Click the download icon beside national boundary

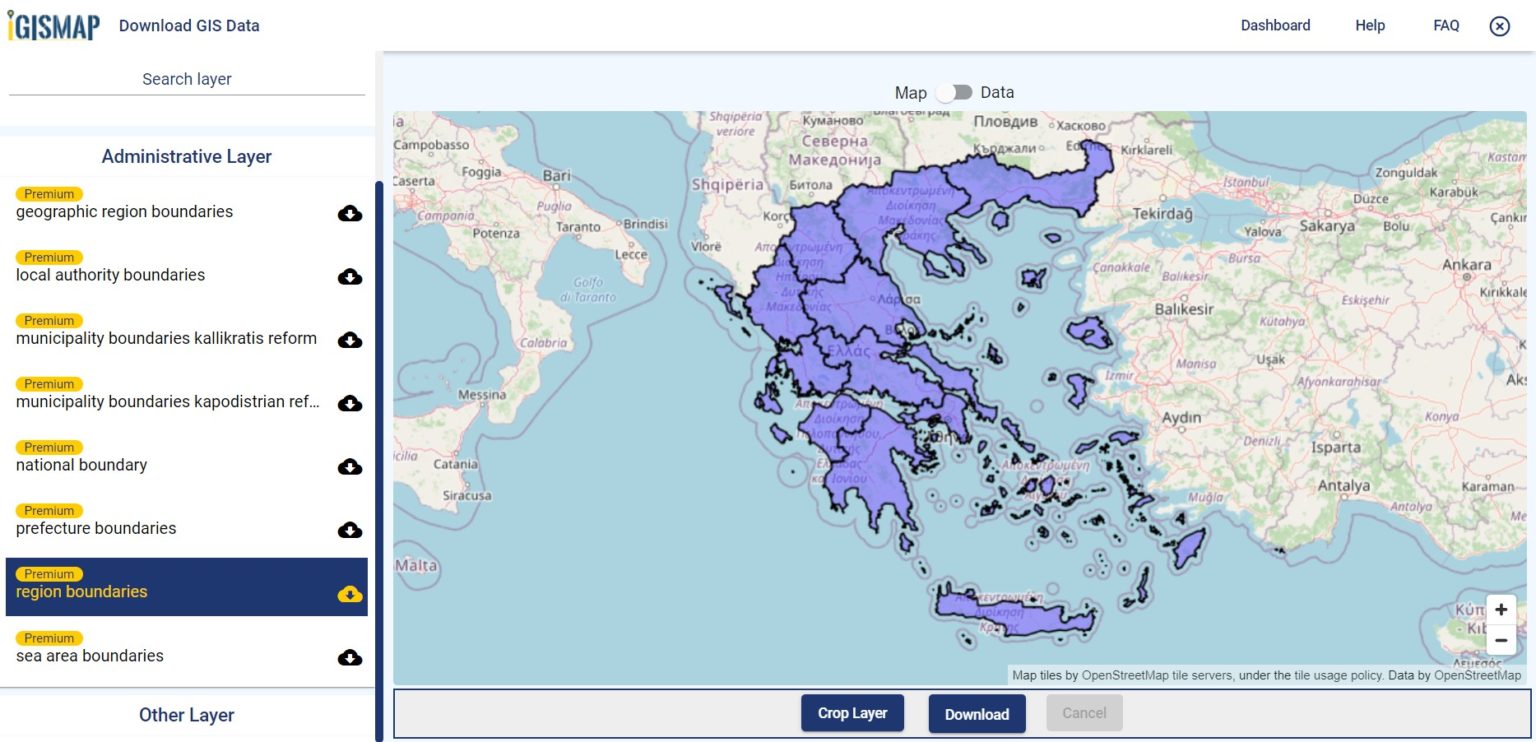[349, 466]
